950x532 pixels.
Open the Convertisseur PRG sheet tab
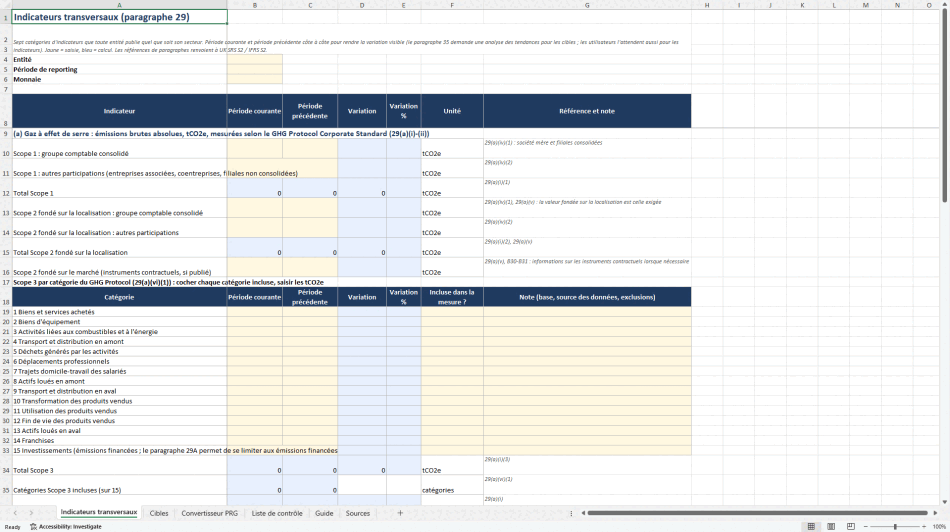[x=210, y=513]
